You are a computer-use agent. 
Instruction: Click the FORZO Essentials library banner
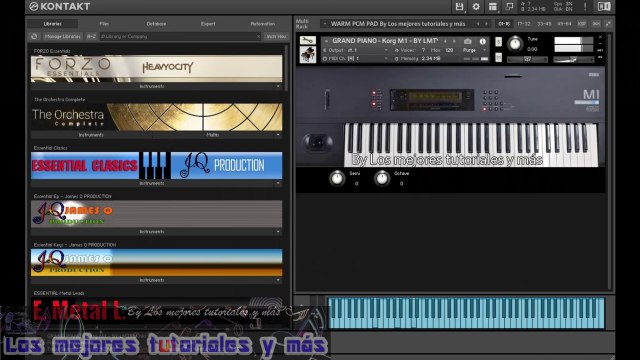(156, 69)
